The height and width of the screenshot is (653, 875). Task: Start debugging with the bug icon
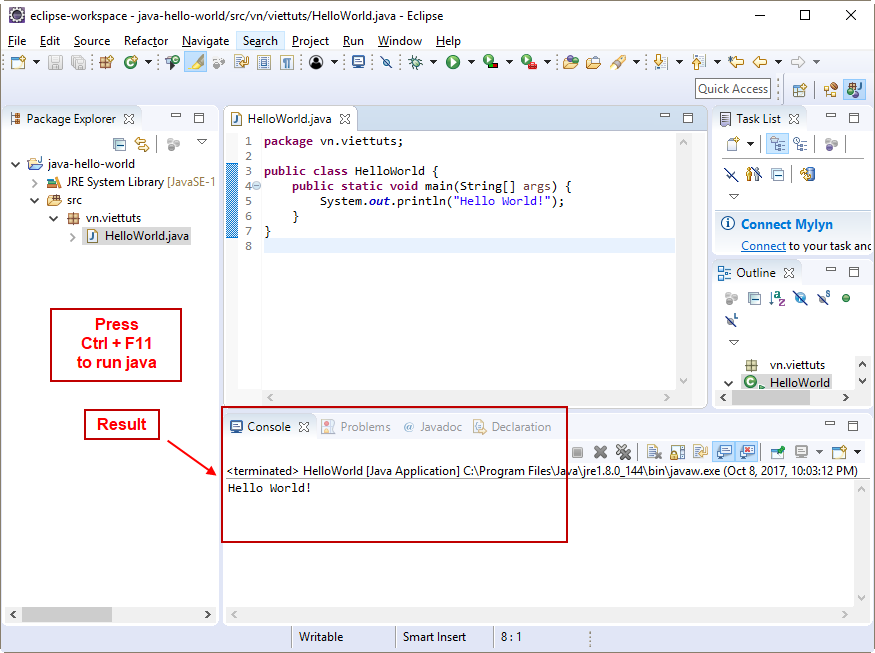click(416, 62)
